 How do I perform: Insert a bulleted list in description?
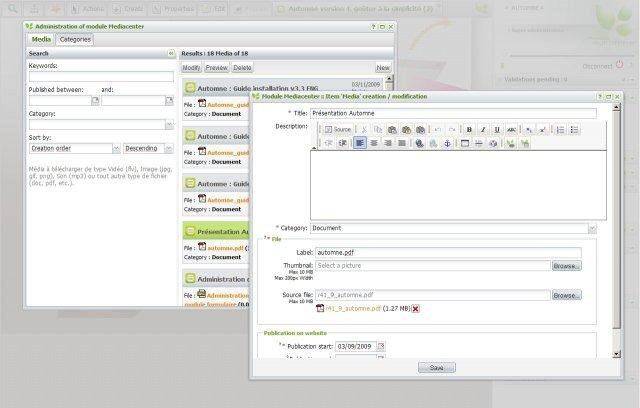click(574, 130)
